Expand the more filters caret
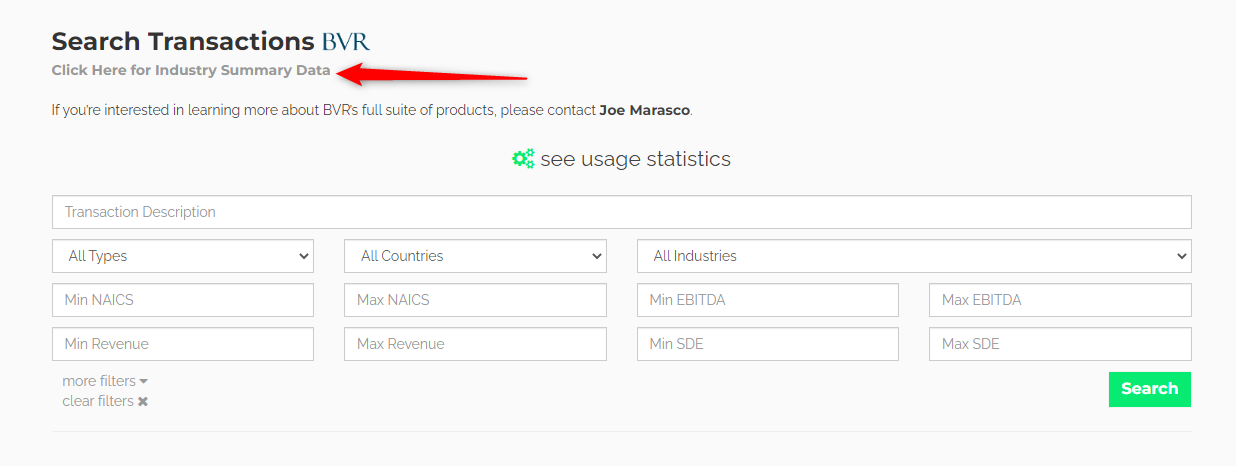Viewport: 1236px width, 466px height. (x=144, y=382)
